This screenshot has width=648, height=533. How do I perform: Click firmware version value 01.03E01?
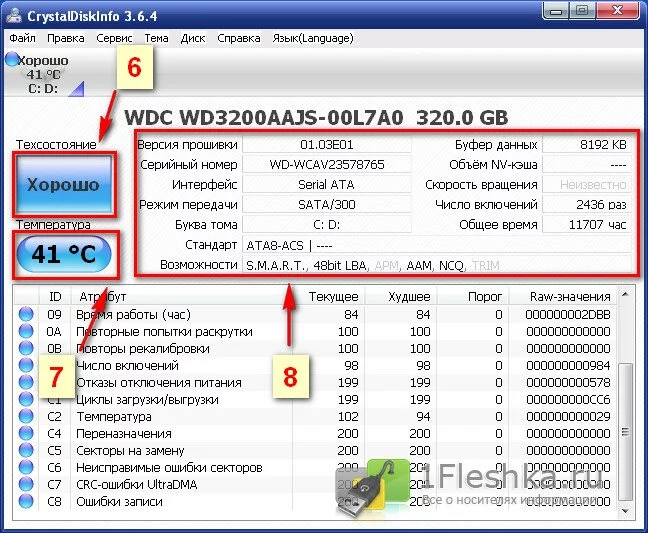[326, 145]
